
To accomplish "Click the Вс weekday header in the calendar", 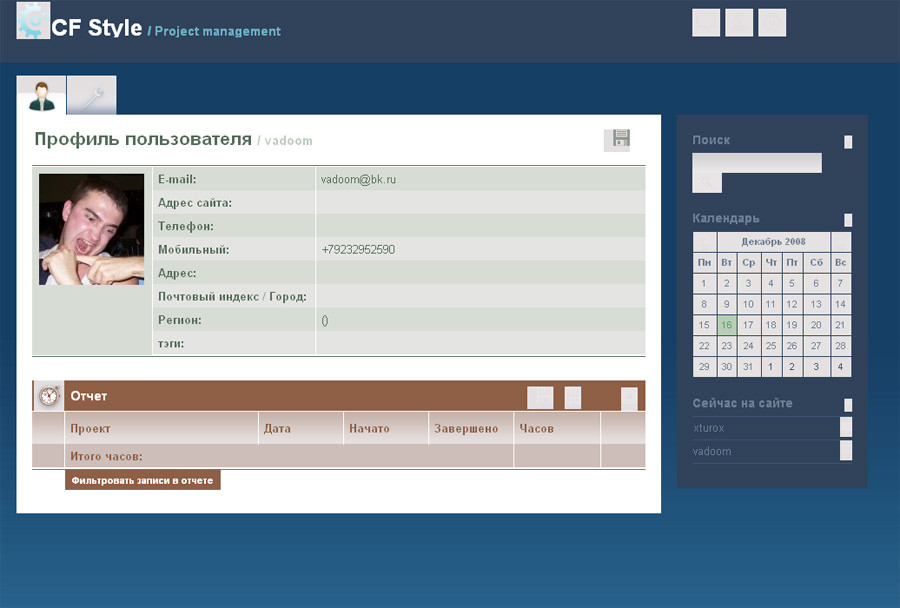I will coord(840,262).
